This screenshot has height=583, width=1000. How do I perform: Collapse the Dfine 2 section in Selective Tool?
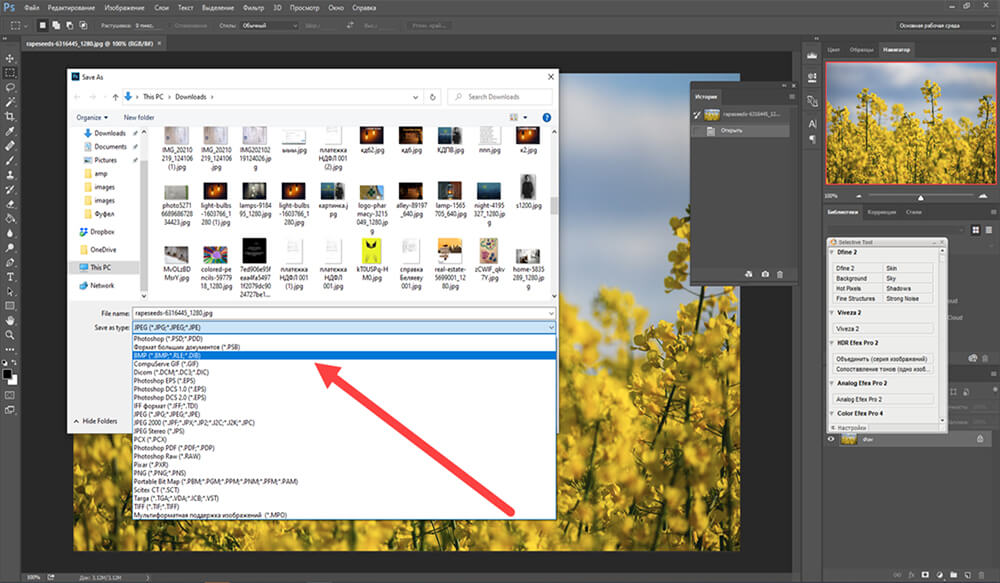coord(832,252)
